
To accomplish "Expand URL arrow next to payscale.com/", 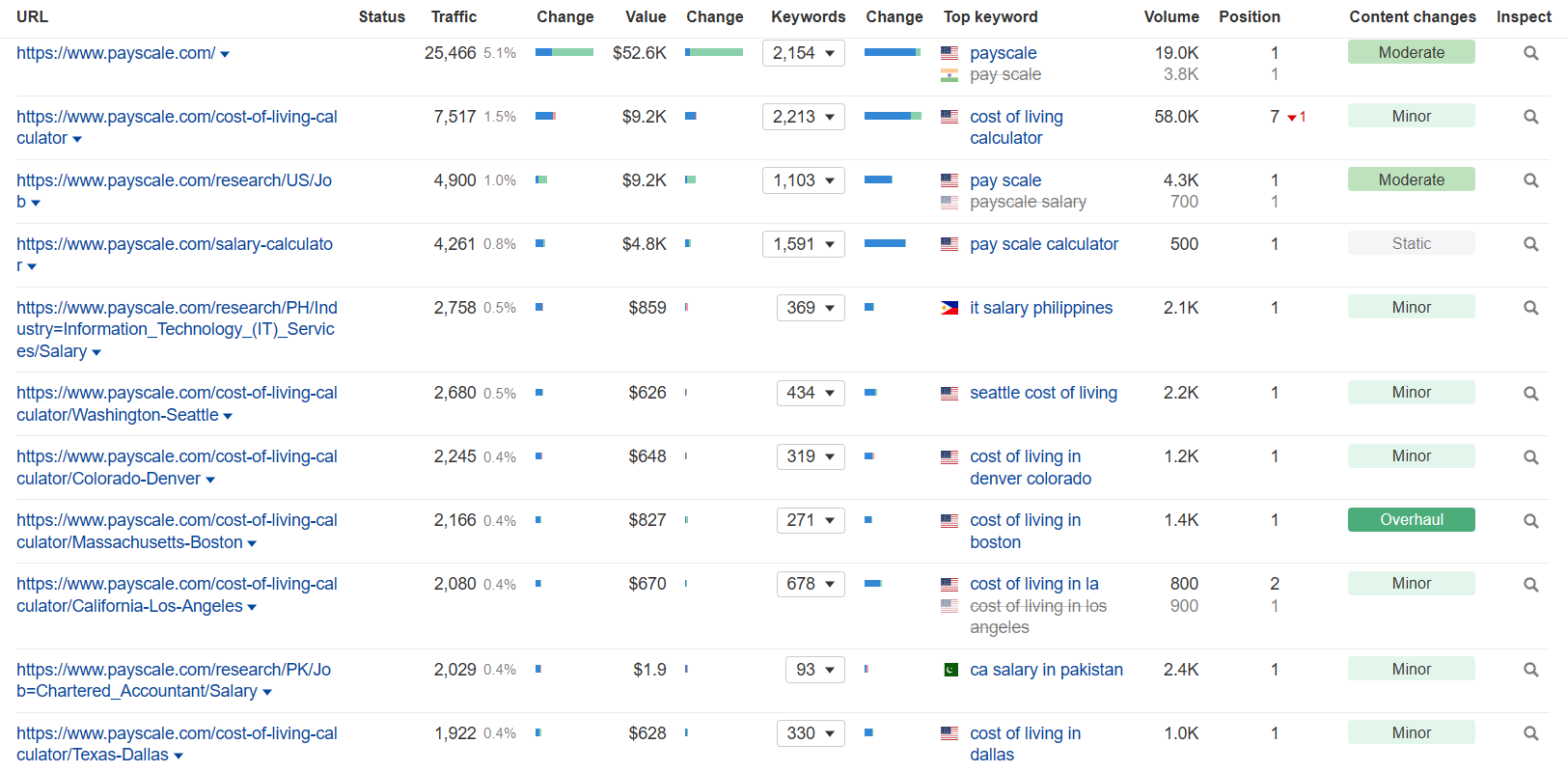I will 225,55.
